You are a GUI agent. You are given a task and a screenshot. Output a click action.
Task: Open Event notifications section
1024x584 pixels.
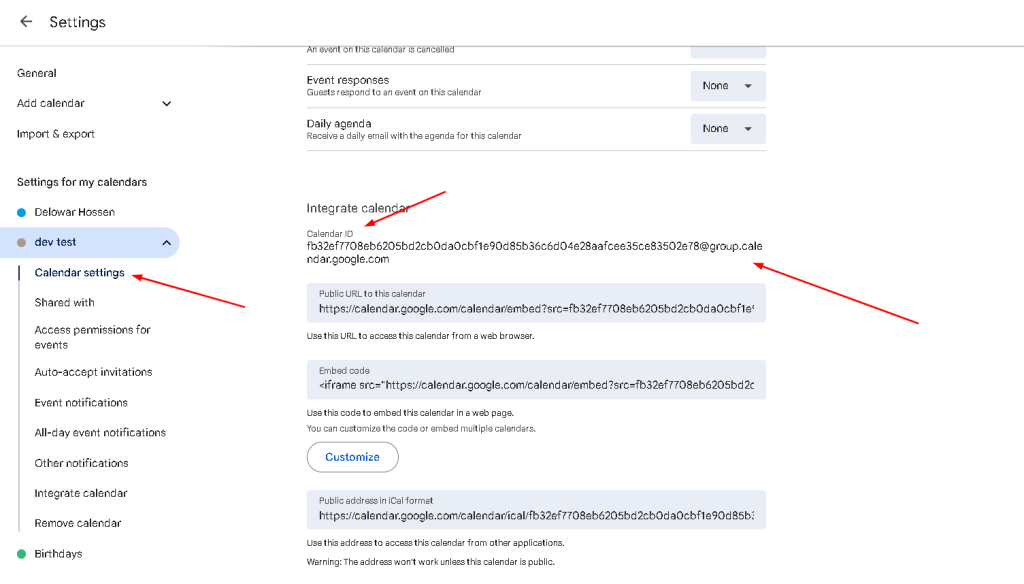click(x=81, y=403)
